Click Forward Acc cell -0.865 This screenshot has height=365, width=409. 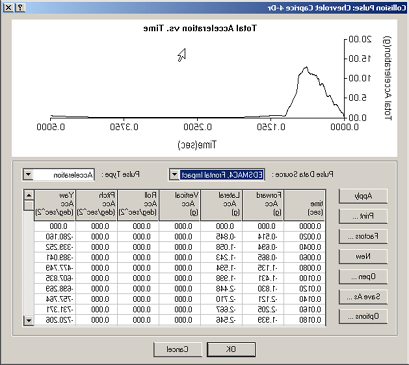(x=263, y=257)
